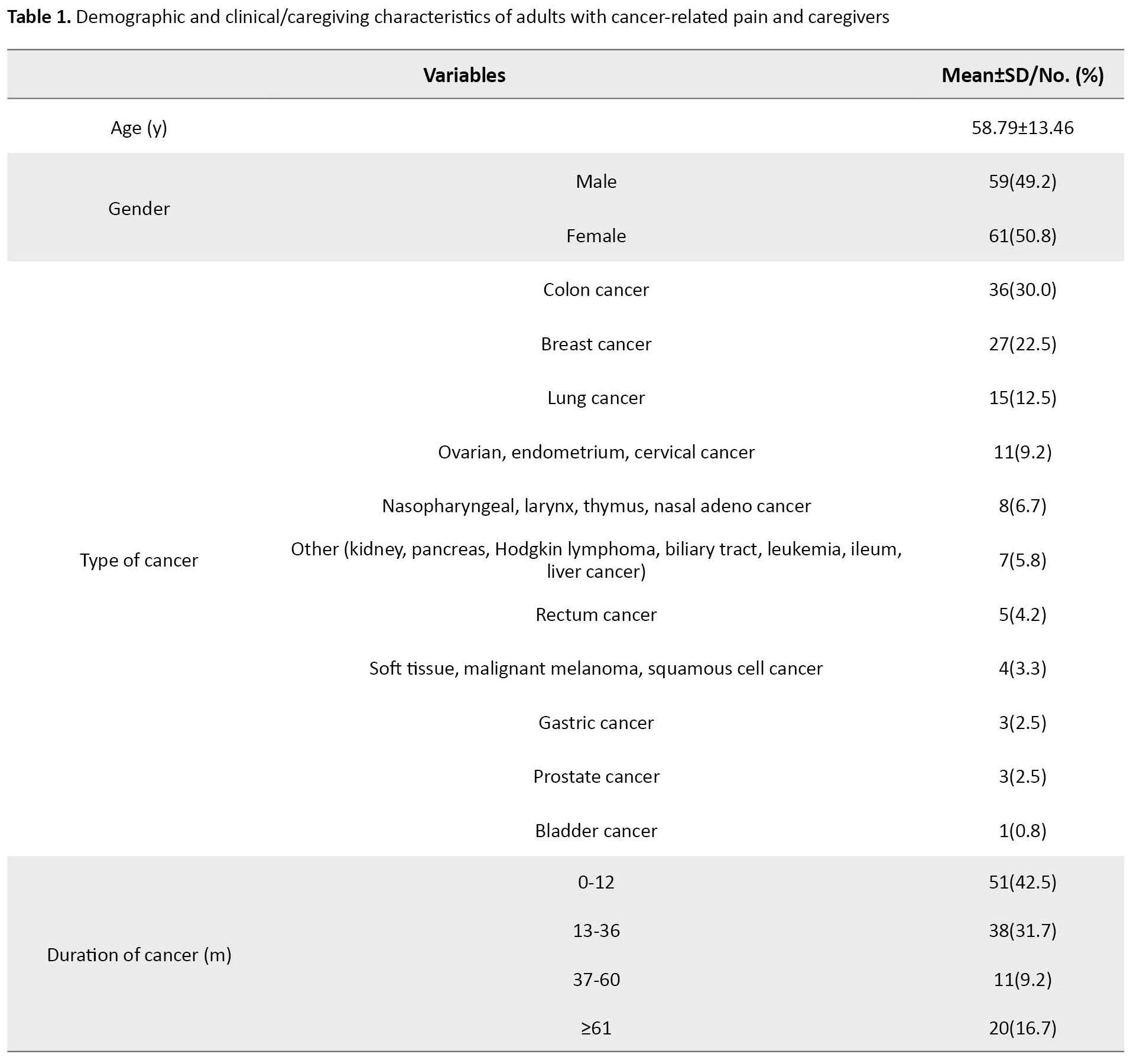Click the Lung cancer cell
The height and width of the screenshot is (1064, 1143).
(x=596, y=398)
